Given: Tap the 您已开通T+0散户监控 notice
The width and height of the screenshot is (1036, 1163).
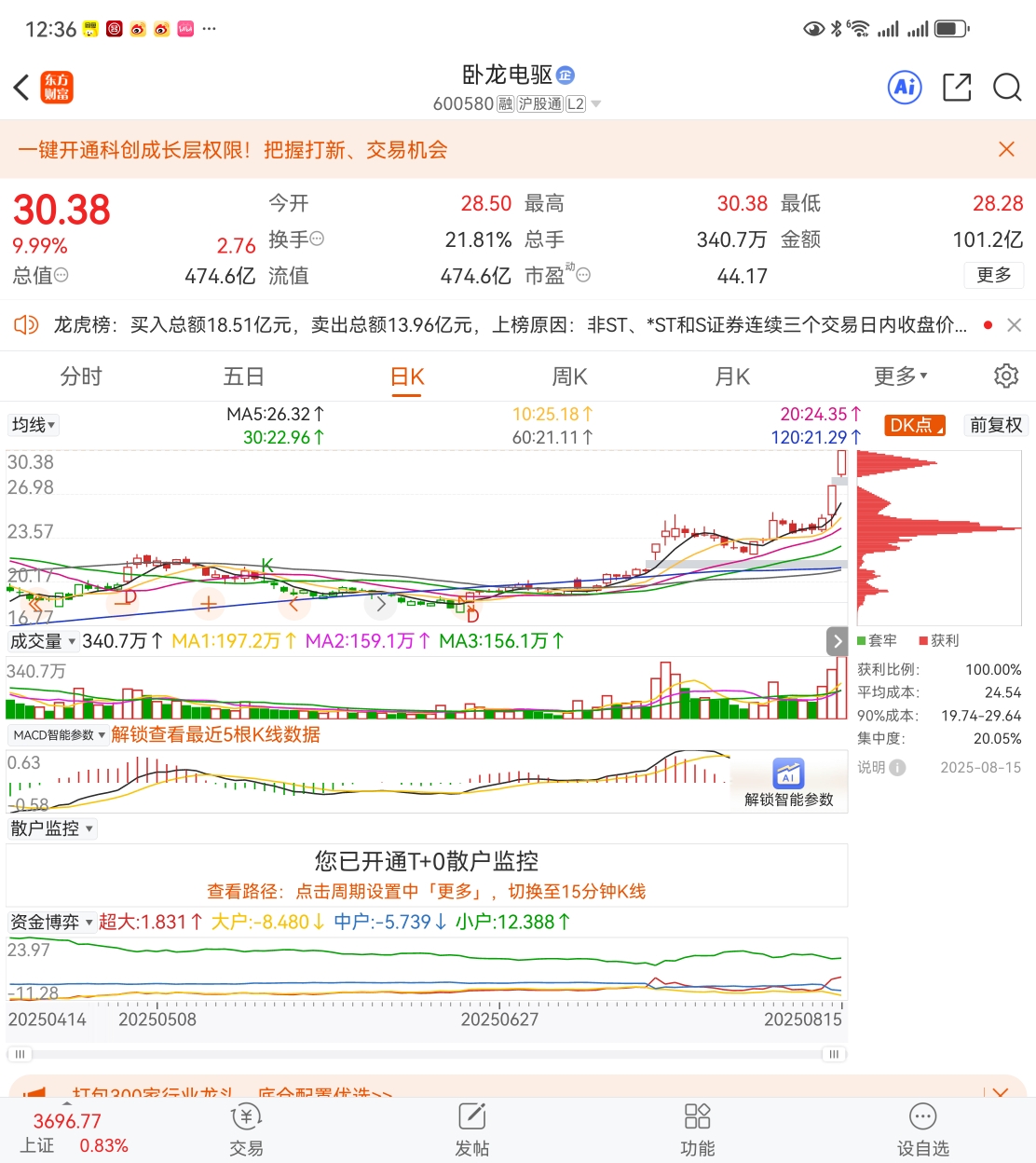Looking at the screenshot, I should pyautogui.click(x=427, y=861).
